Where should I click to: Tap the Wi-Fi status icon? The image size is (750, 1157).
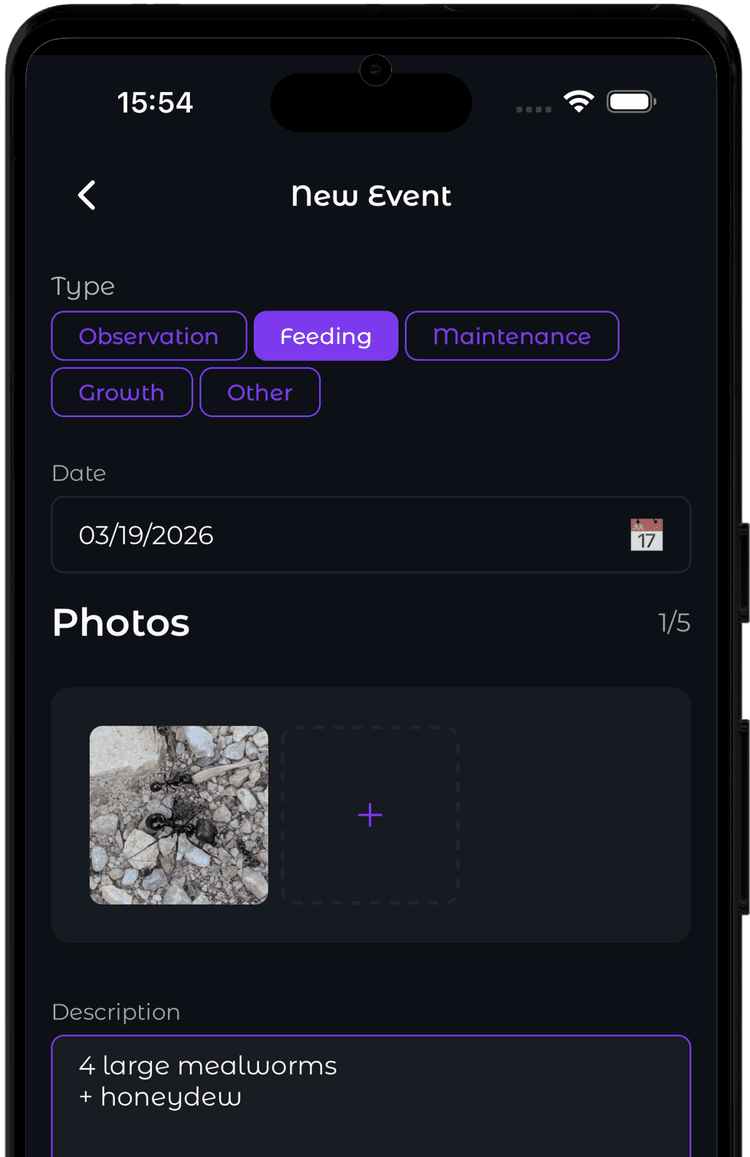pos(579,101)
